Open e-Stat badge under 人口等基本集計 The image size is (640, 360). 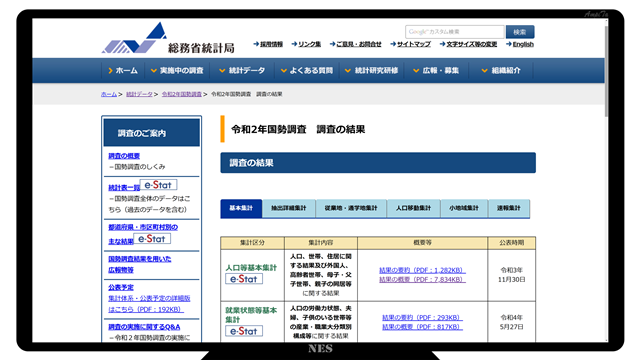pos(244,279)
